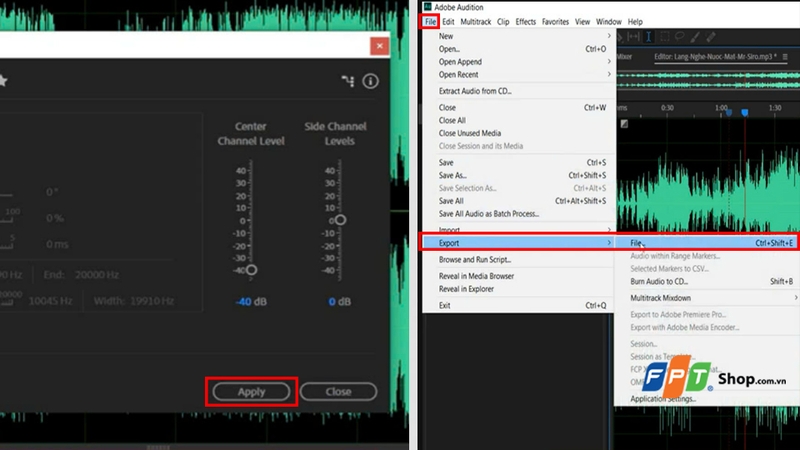Click the 10045 Hz frequency value

tap(50, 301)
